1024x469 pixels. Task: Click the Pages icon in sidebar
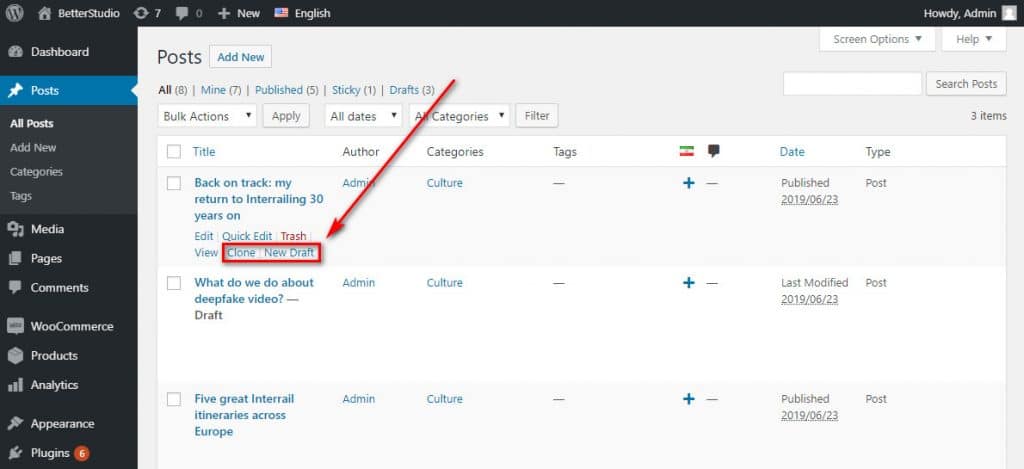[x=16, y=259]
